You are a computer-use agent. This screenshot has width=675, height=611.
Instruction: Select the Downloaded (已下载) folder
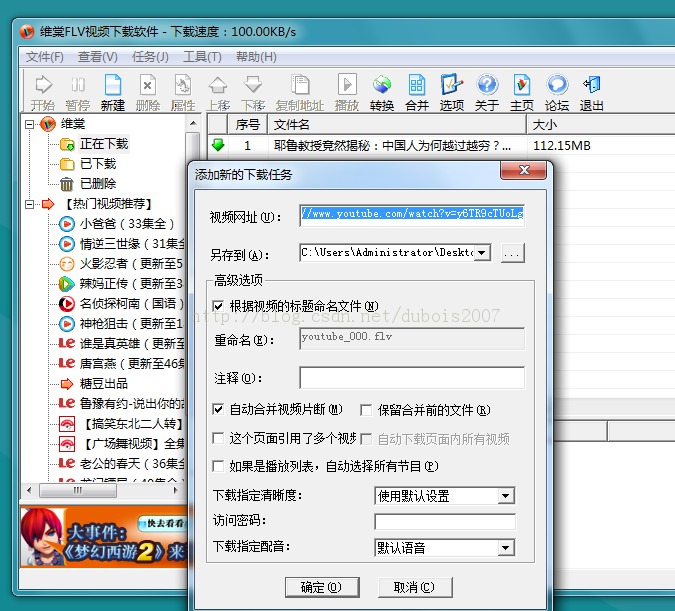97,164
